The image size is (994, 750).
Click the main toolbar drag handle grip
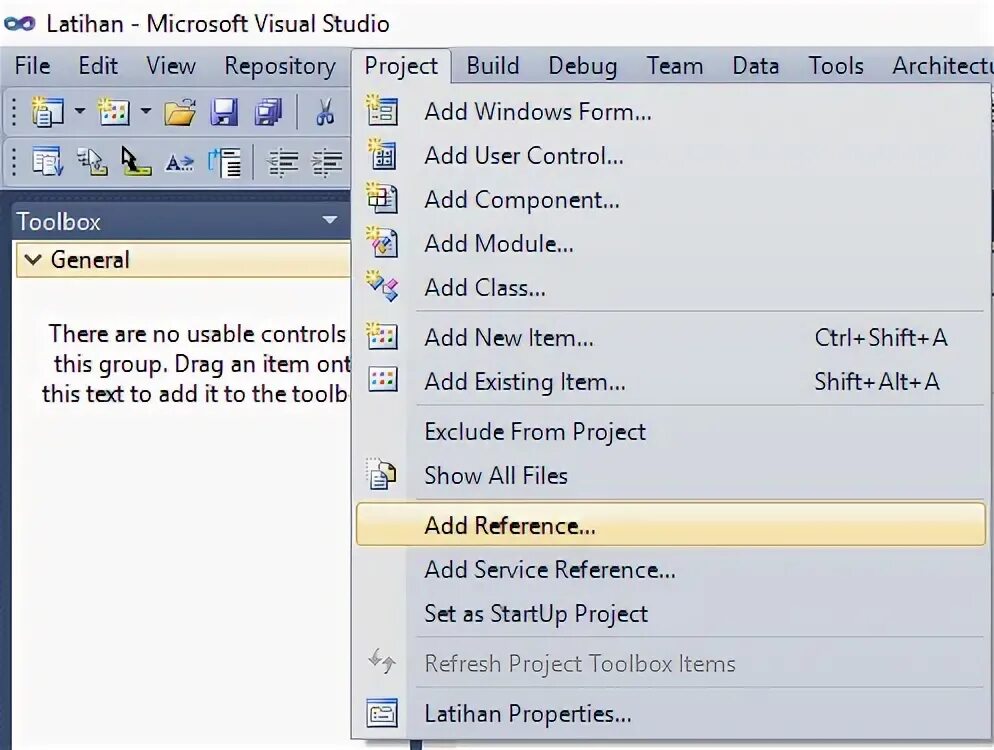click(14, 112)
